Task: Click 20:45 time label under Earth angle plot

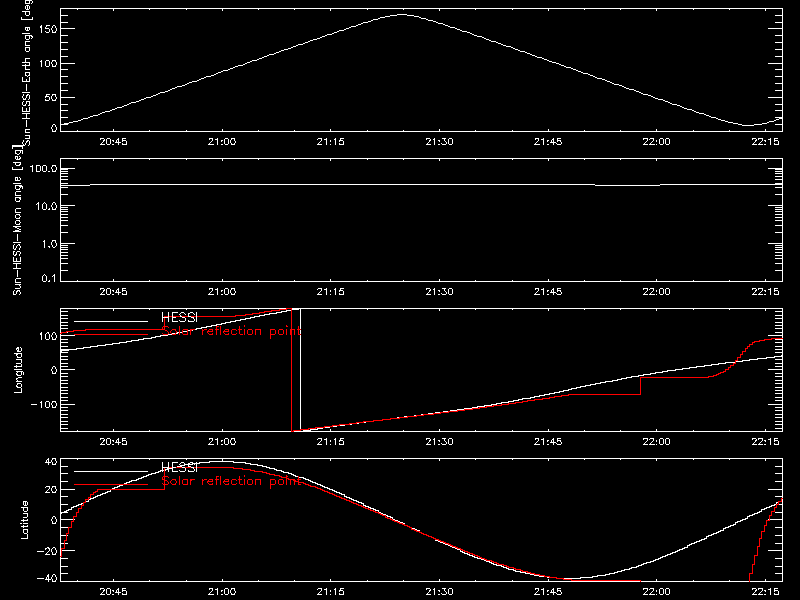Action: coord(113,142)
